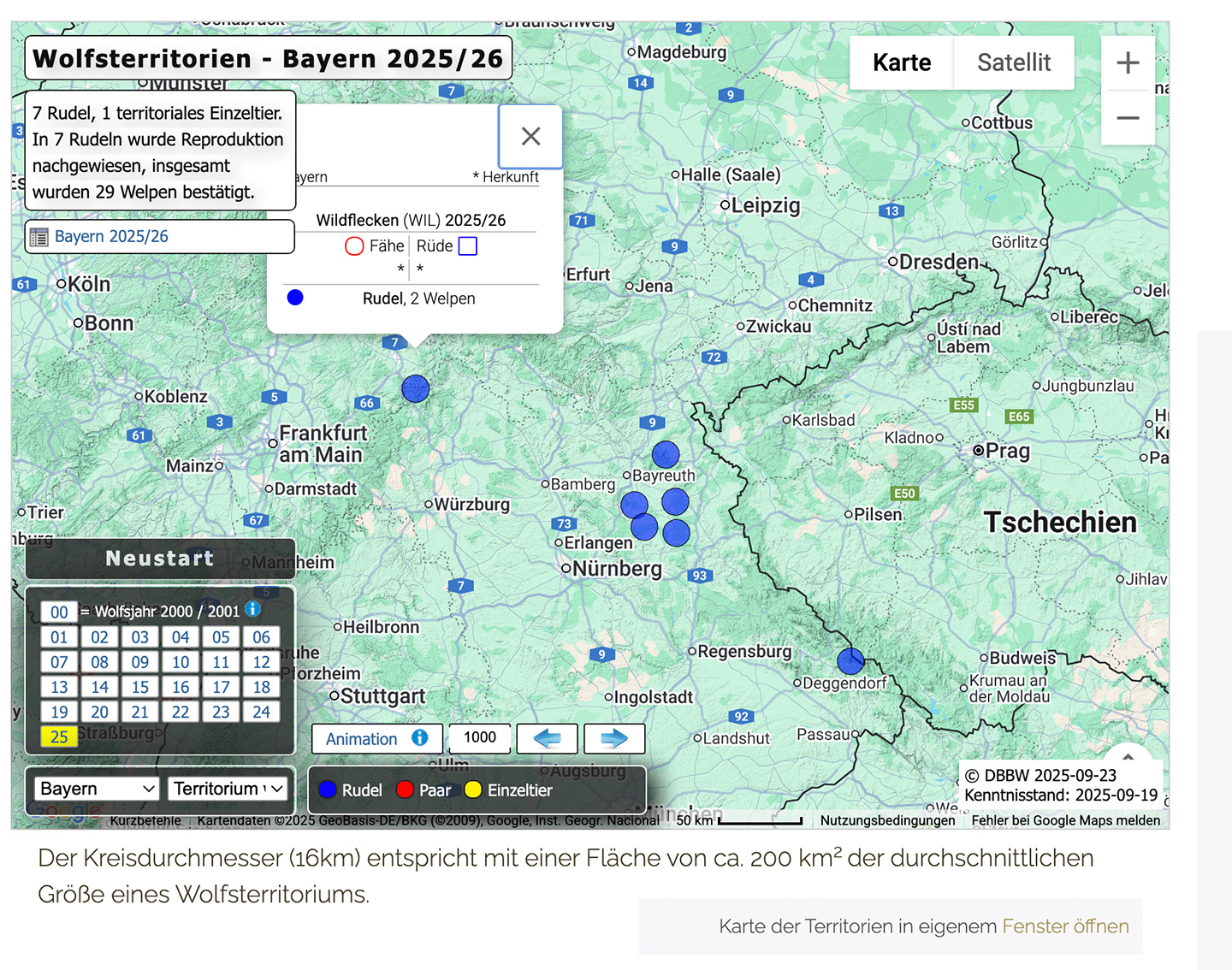Screen dimensions: 1232x970
Task: Select wolf year 25
Action: [x=59, y=736]
